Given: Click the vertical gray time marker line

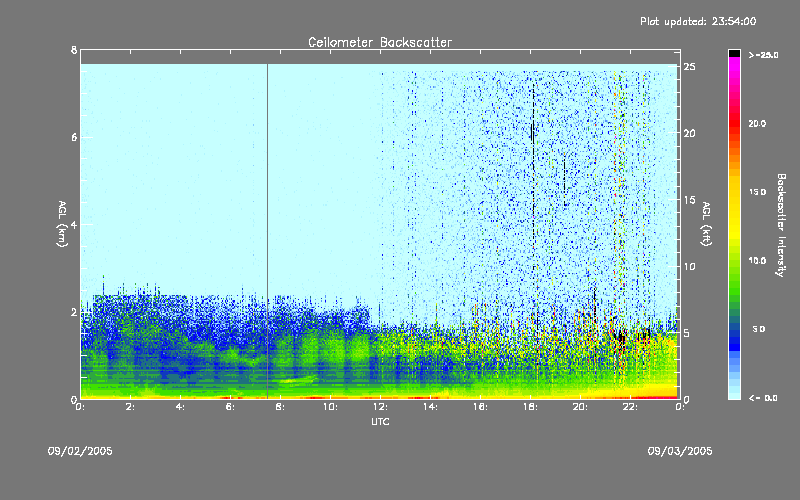Looking at the screenshot, I should (267, 231).
